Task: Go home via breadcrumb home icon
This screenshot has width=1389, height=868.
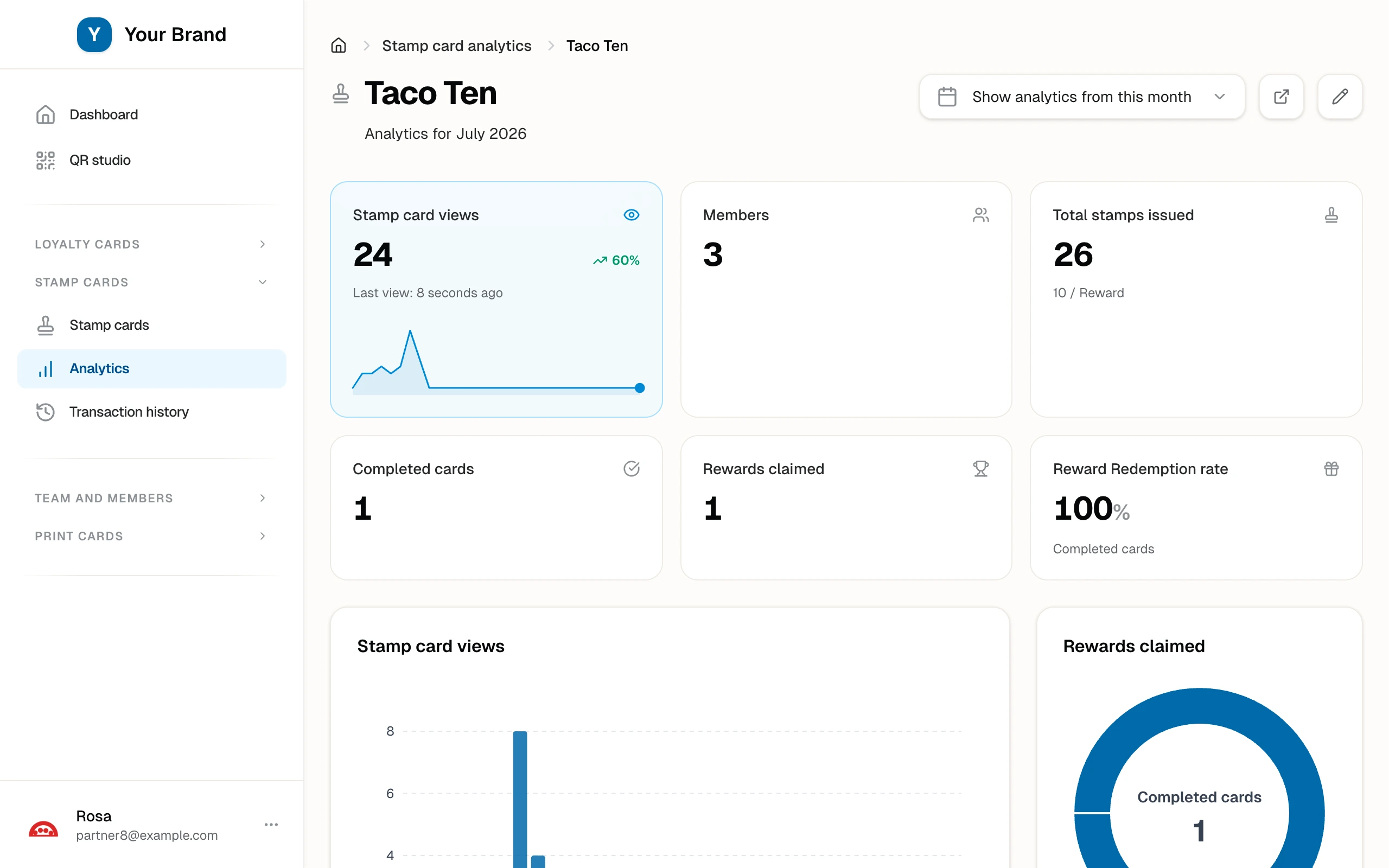Action: point(339,46)
